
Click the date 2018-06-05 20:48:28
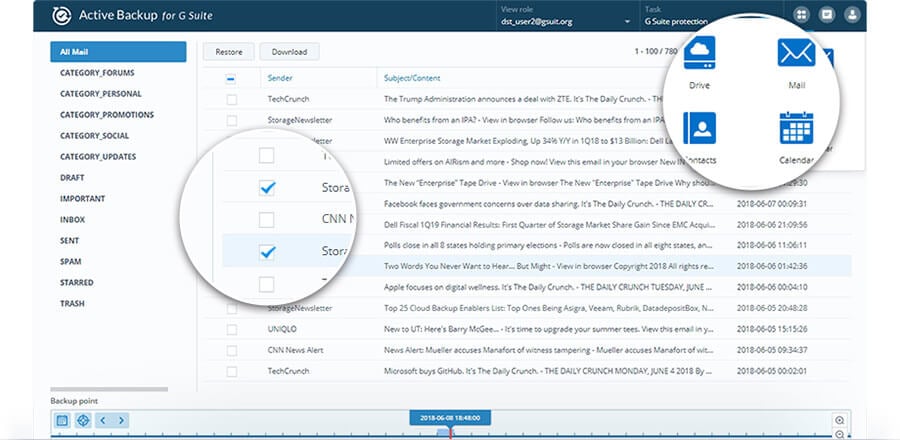pyautogui.click(x=772, y=308)
